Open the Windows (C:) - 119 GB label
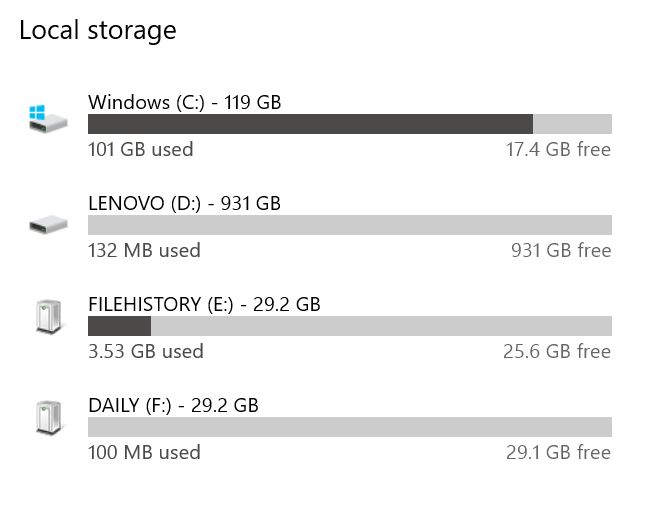The image size is (652, 530). tap(184, 102)
